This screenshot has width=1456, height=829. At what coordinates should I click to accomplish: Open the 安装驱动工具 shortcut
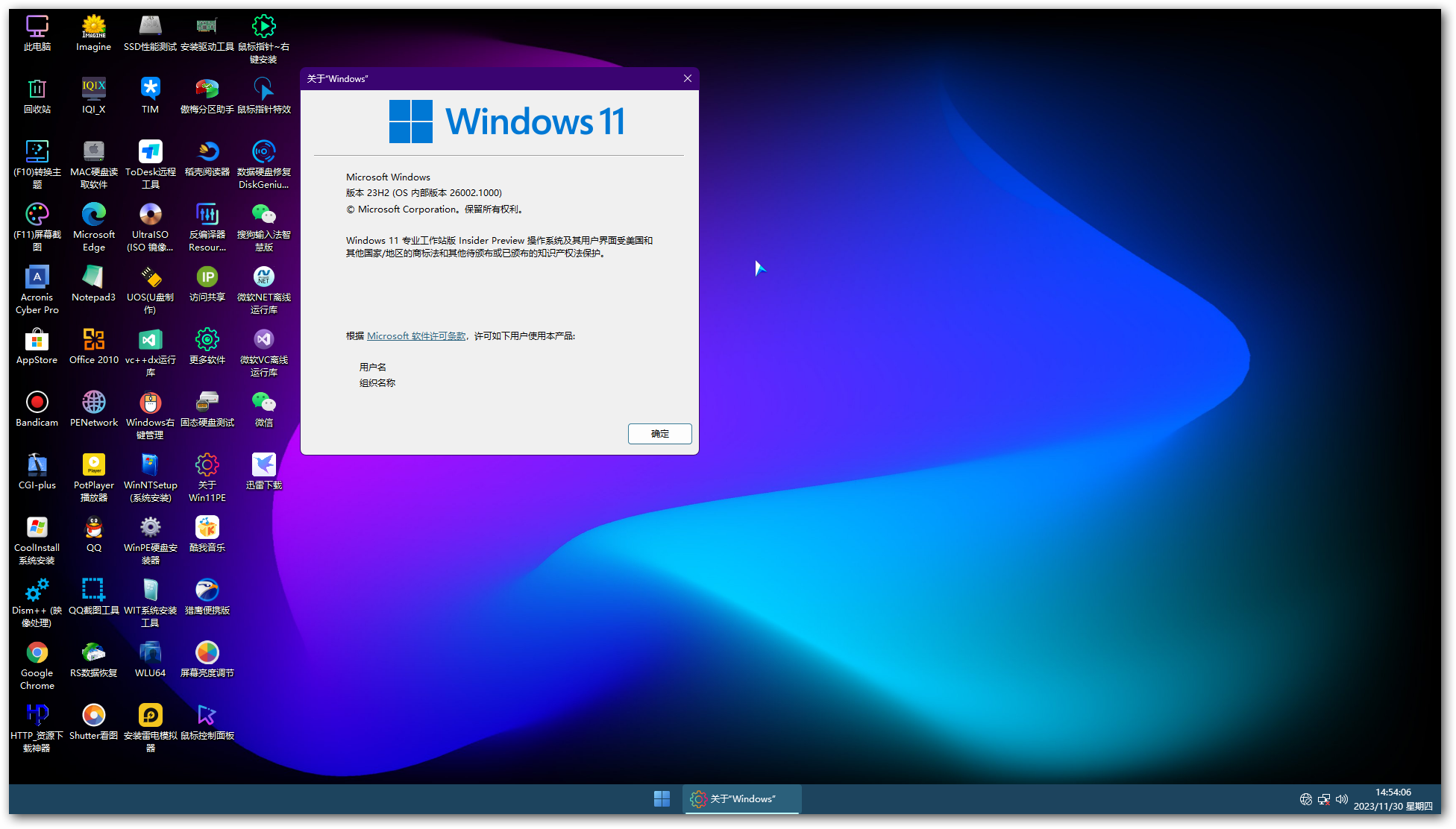pyautogui.click(x=207, y=33)
